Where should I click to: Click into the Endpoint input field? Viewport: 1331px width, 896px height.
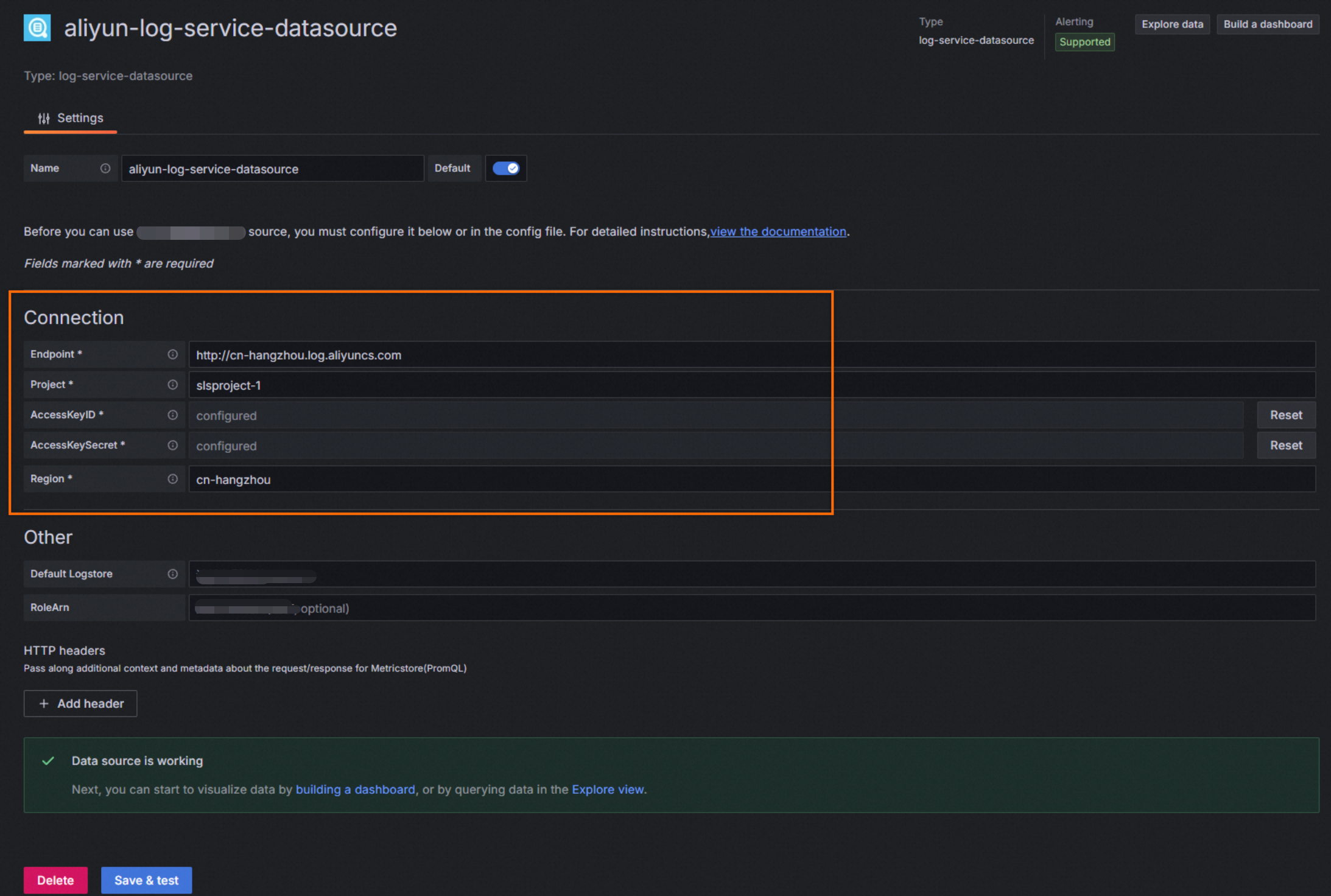tap(752, 354)
